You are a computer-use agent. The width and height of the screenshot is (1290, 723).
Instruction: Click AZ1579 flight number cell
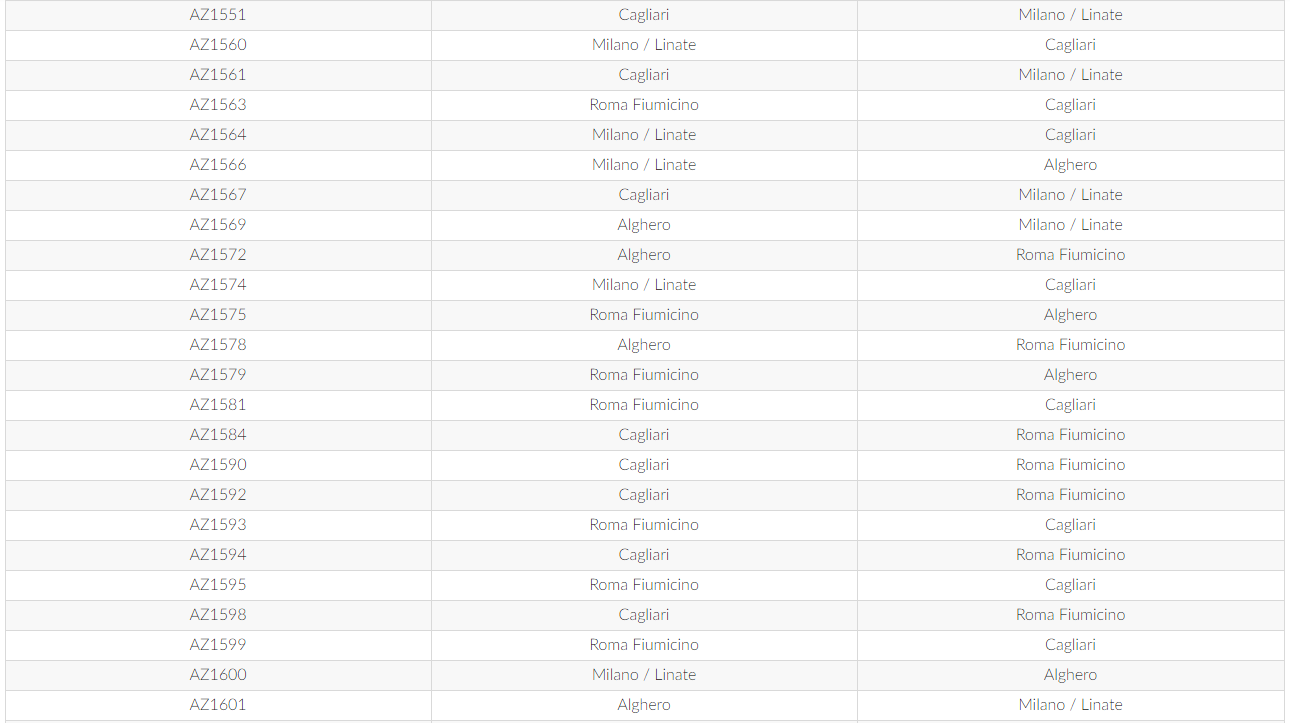pyautogui.click(x=218, y=375)
